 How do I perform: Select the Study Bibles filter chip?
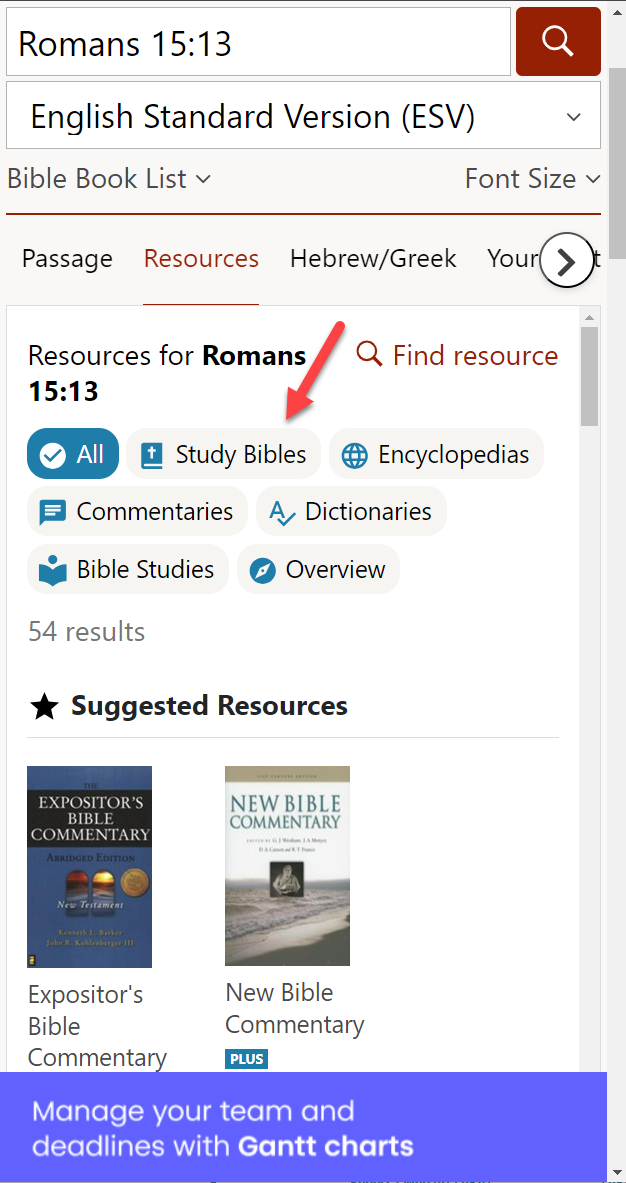[x=223, y=454]
